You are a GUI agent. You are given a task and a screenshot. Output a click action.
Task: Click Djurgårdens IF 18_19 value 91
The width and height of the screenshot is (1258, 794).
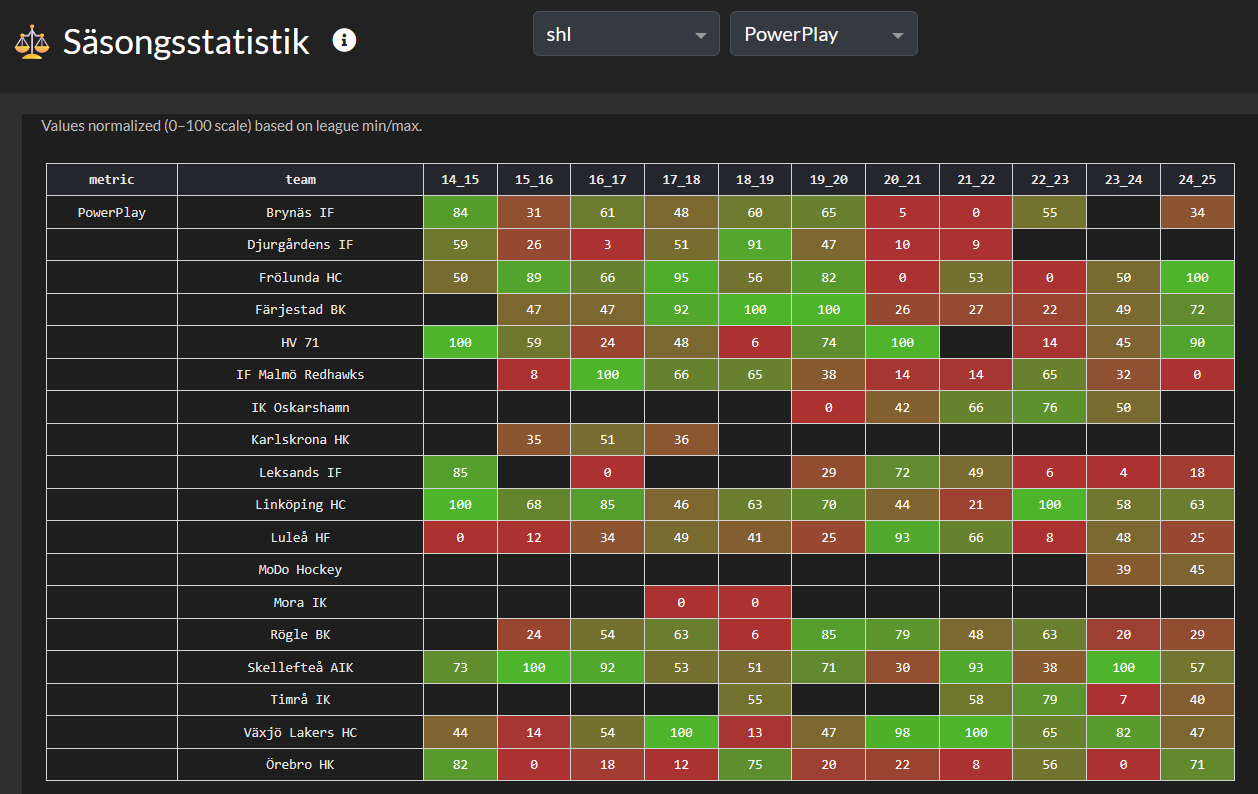tap(755, 245)
